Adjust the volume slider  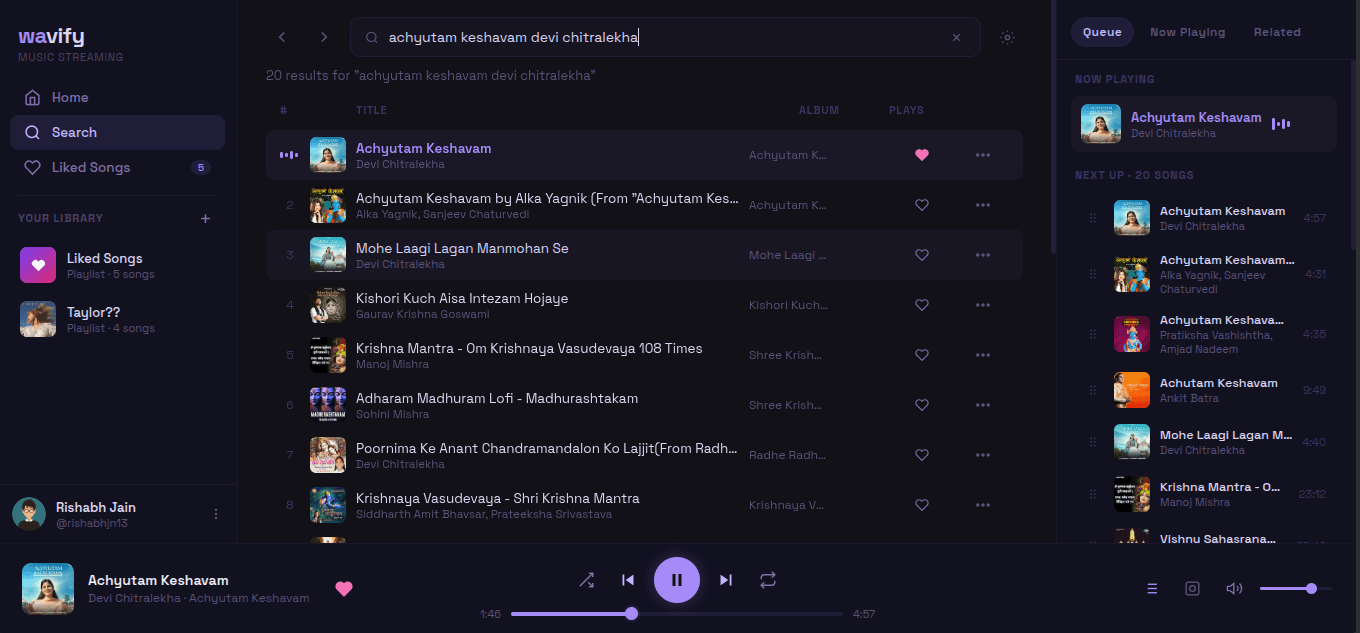[1295, 589]
